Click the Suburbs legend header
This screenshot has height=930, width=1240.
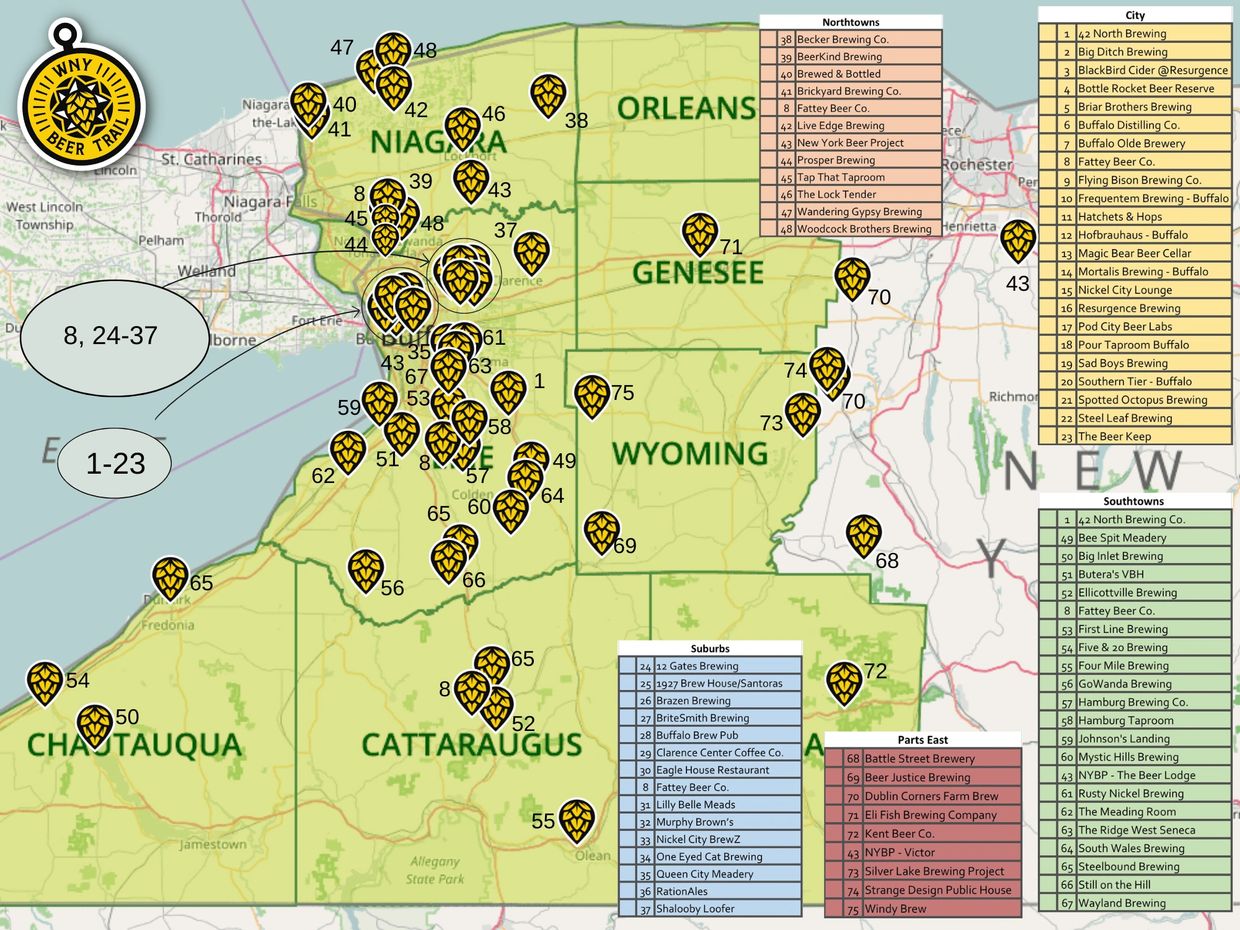710,648
